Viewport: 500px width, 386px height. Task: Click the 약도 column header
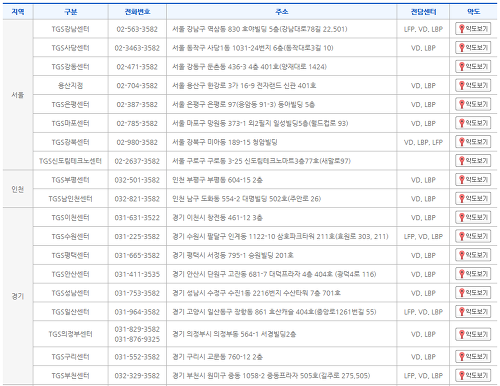tap(473, 12)
